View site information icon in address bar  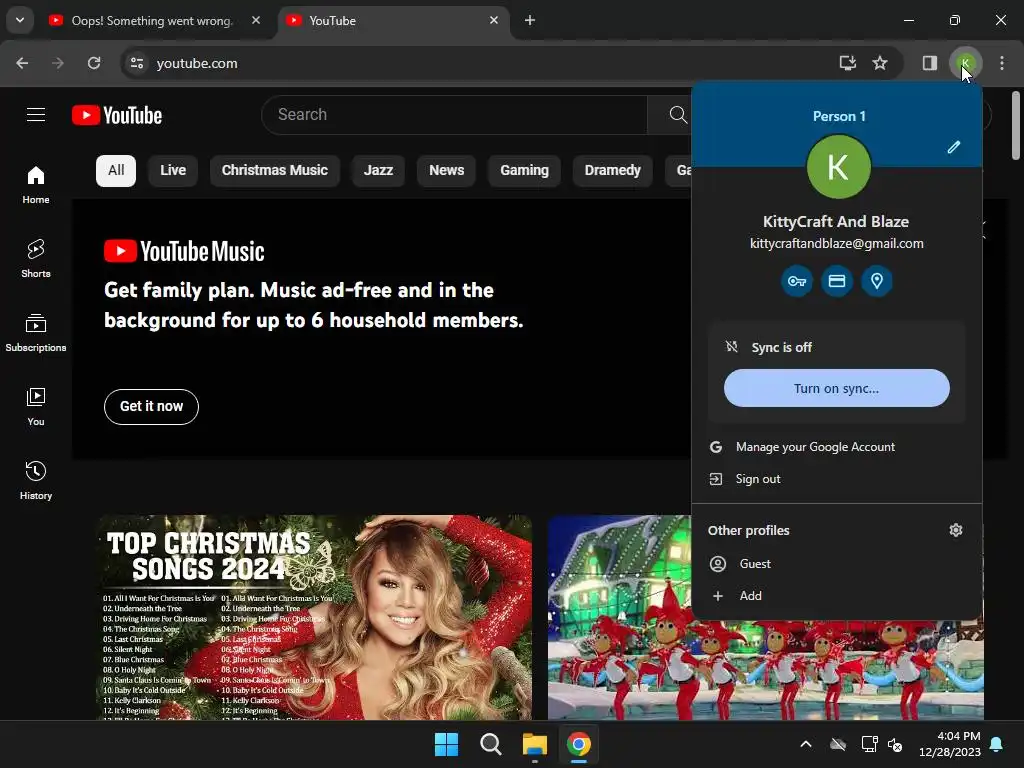137,63
